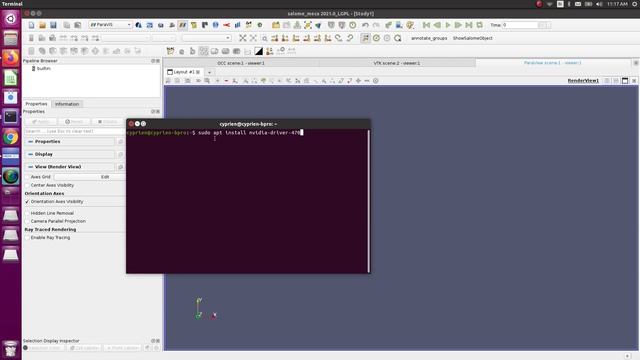This screenshot has height=360, width=640.
Task: Click the Reset camera crossed-arrows icon
Action: [x=243, y=38]
